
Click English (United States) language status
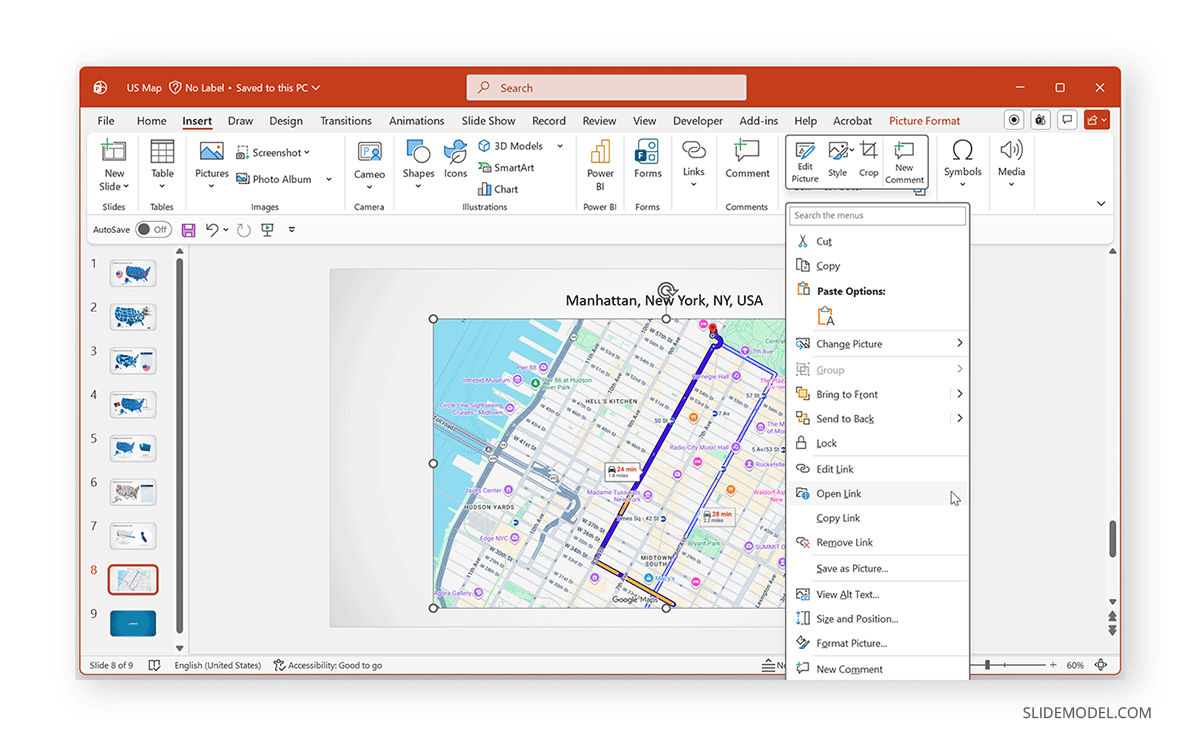pyautogui.click(x=217, y=665)
